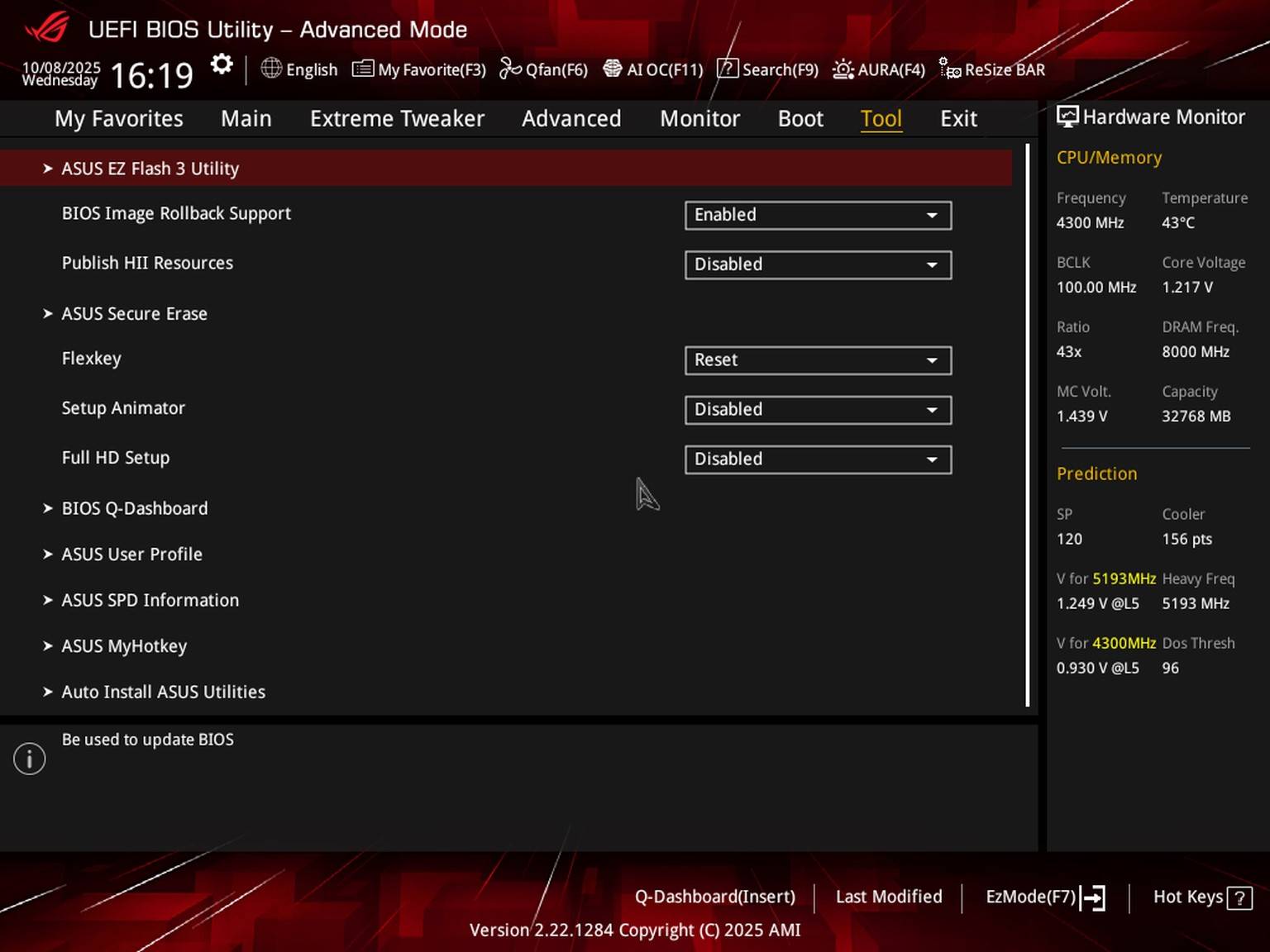Click the vertical scrollbar of settings list
Viewport: 1270px width, 952px height.
[1028, 426]
